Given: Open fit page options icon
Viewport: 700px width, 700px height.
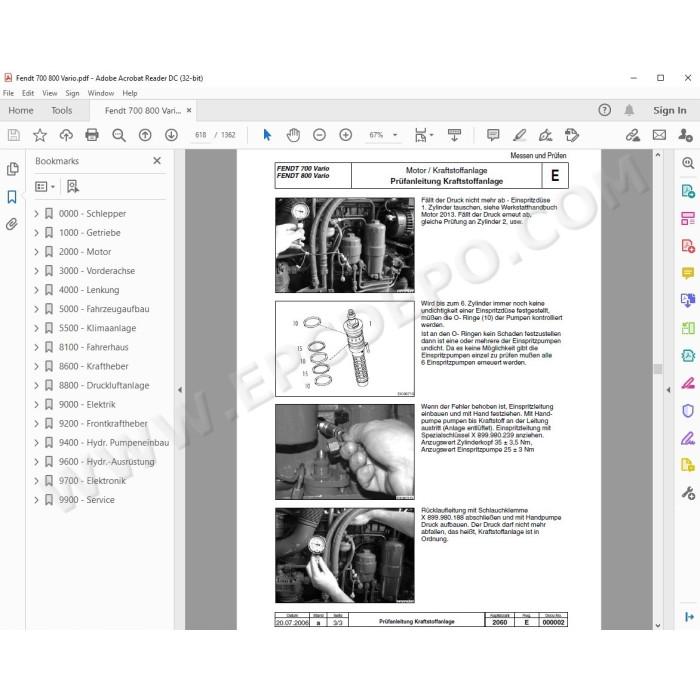Looking at the screenshot, I should (421, 135).
